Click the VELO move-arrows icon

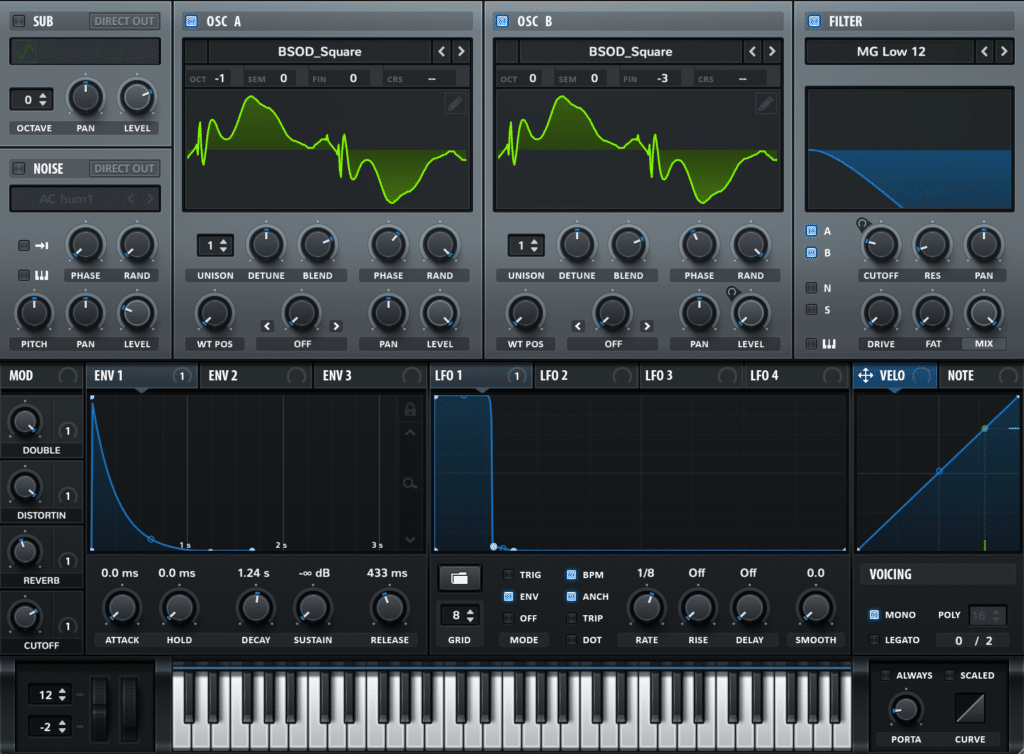(865, 376)
